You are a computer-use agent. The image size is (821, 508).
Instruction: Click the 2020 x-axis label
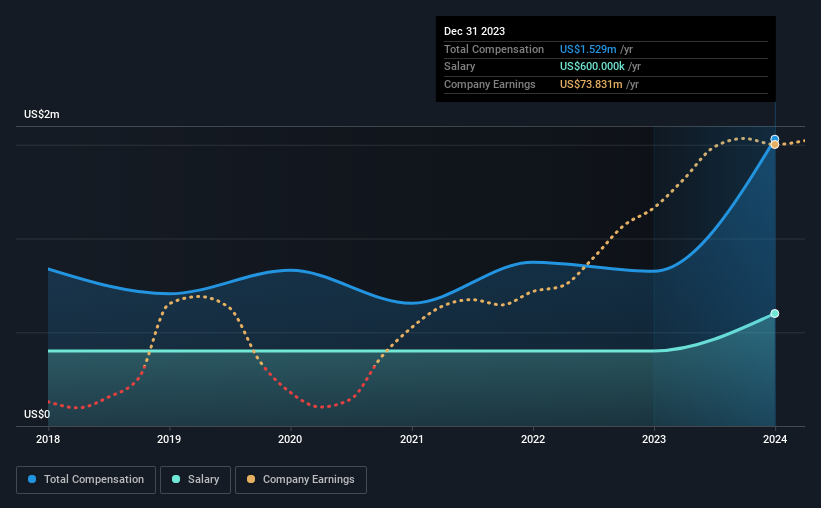[290, 439]
